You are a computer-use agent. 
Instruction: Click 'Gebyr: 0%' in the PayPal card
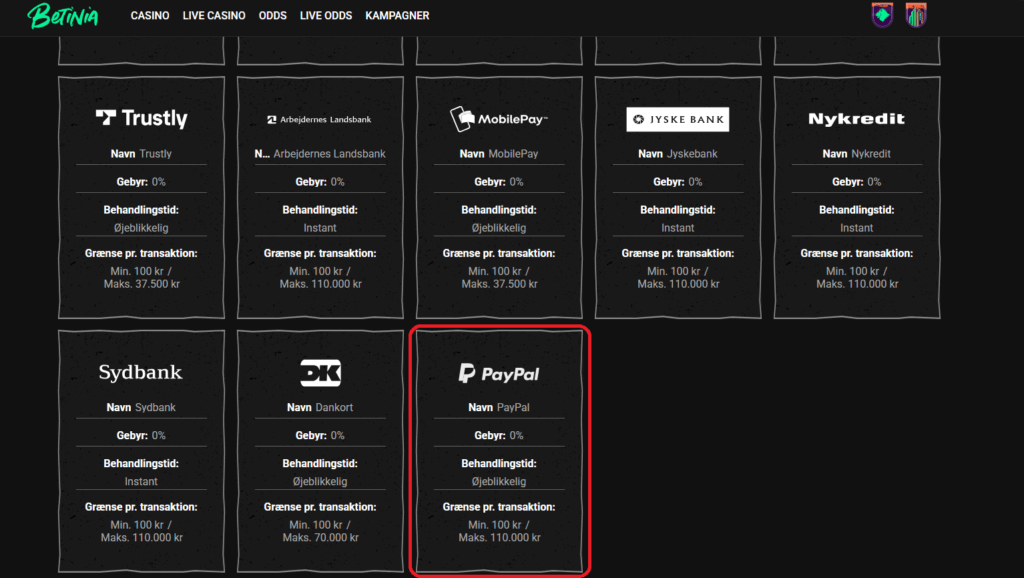pyautogui.click(x=499, y=436)
